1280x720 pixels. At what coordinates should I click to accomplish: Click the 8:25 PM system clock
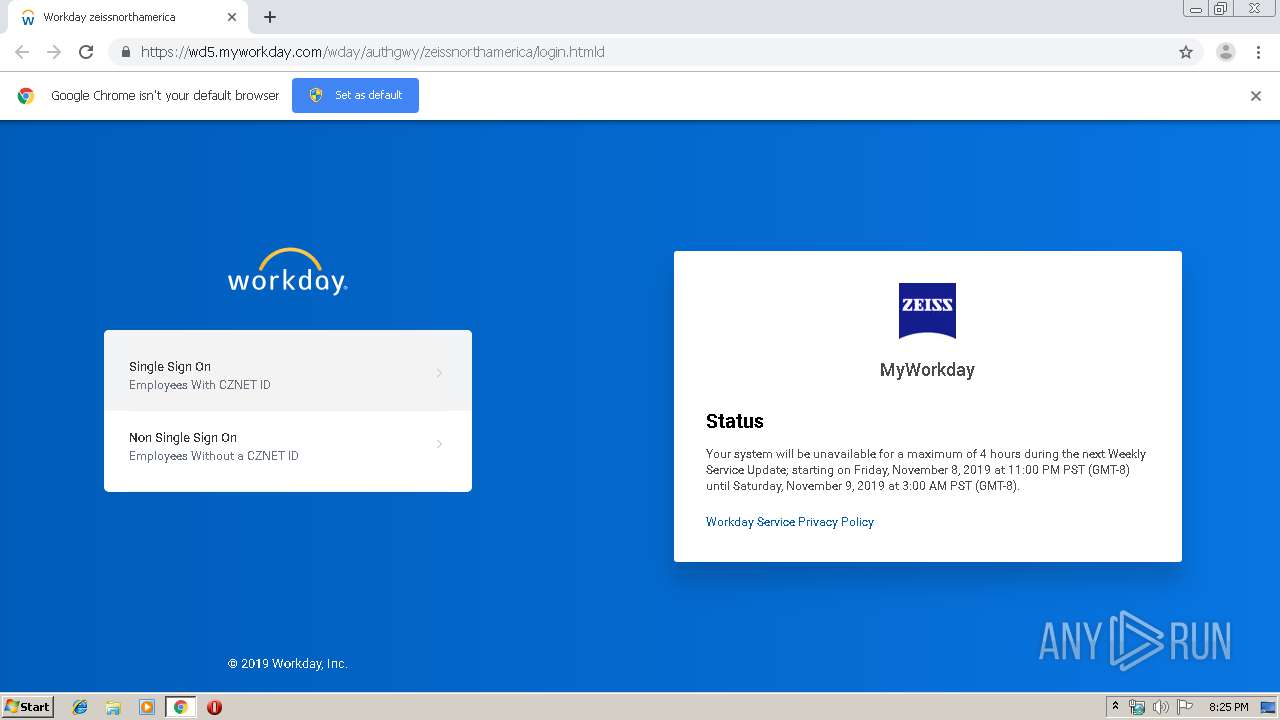[x=1228, y=707]
